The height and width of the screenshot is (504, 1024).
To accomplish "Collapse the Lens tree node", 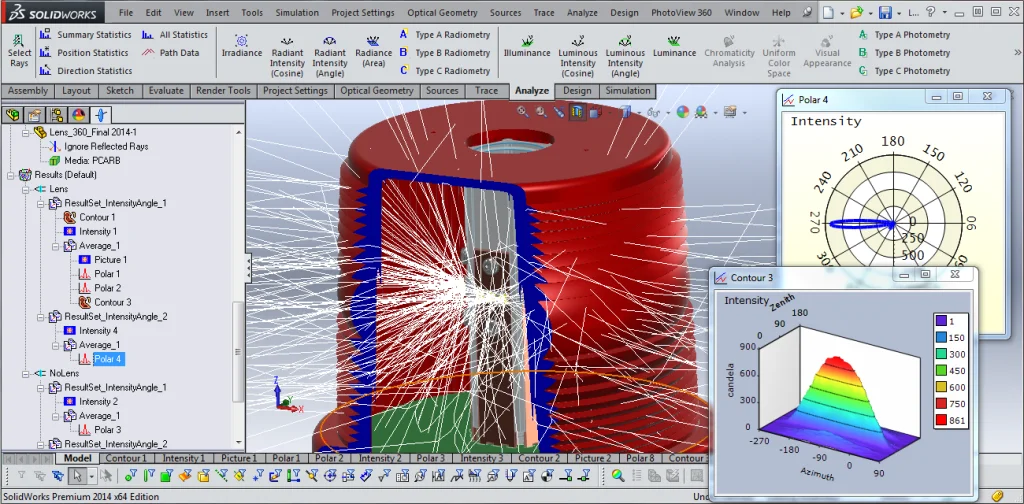I will [x=26, y=189].
